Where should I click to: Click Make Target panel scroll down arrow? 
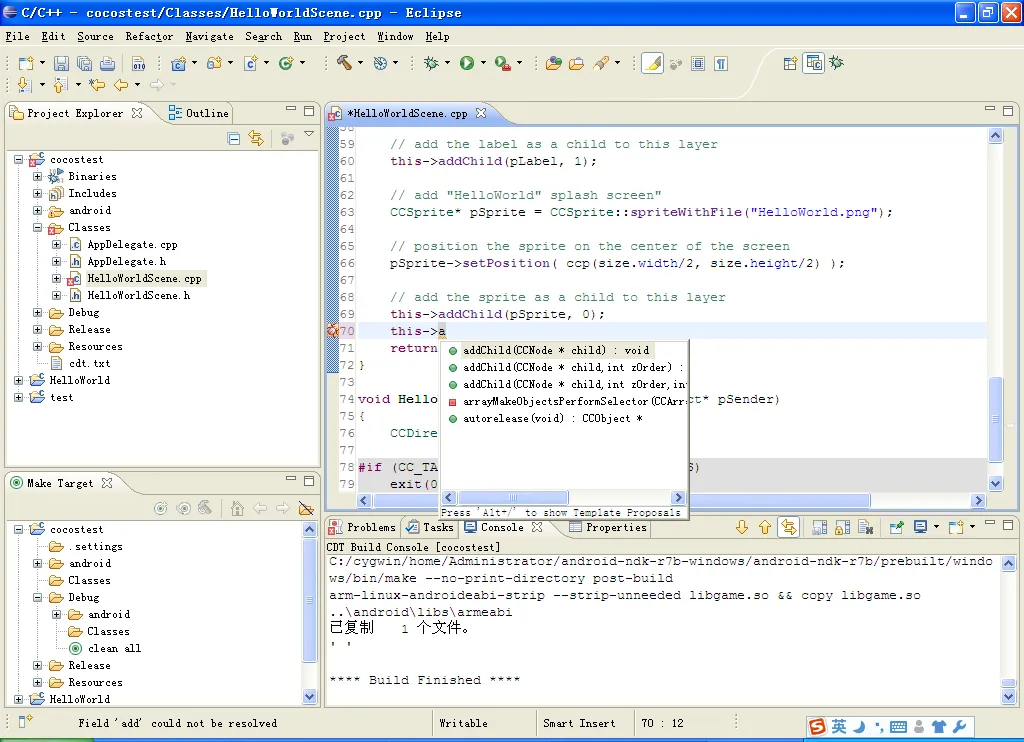[x=310, y=696]
